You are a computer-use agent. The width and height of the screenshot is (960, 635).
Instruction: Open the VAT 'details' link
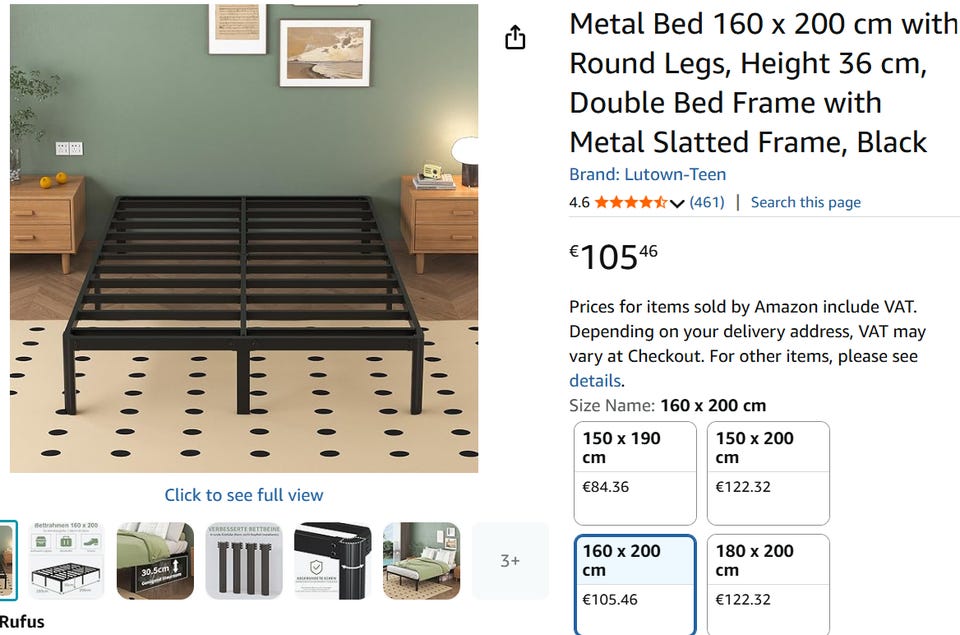tap(595, 381)
